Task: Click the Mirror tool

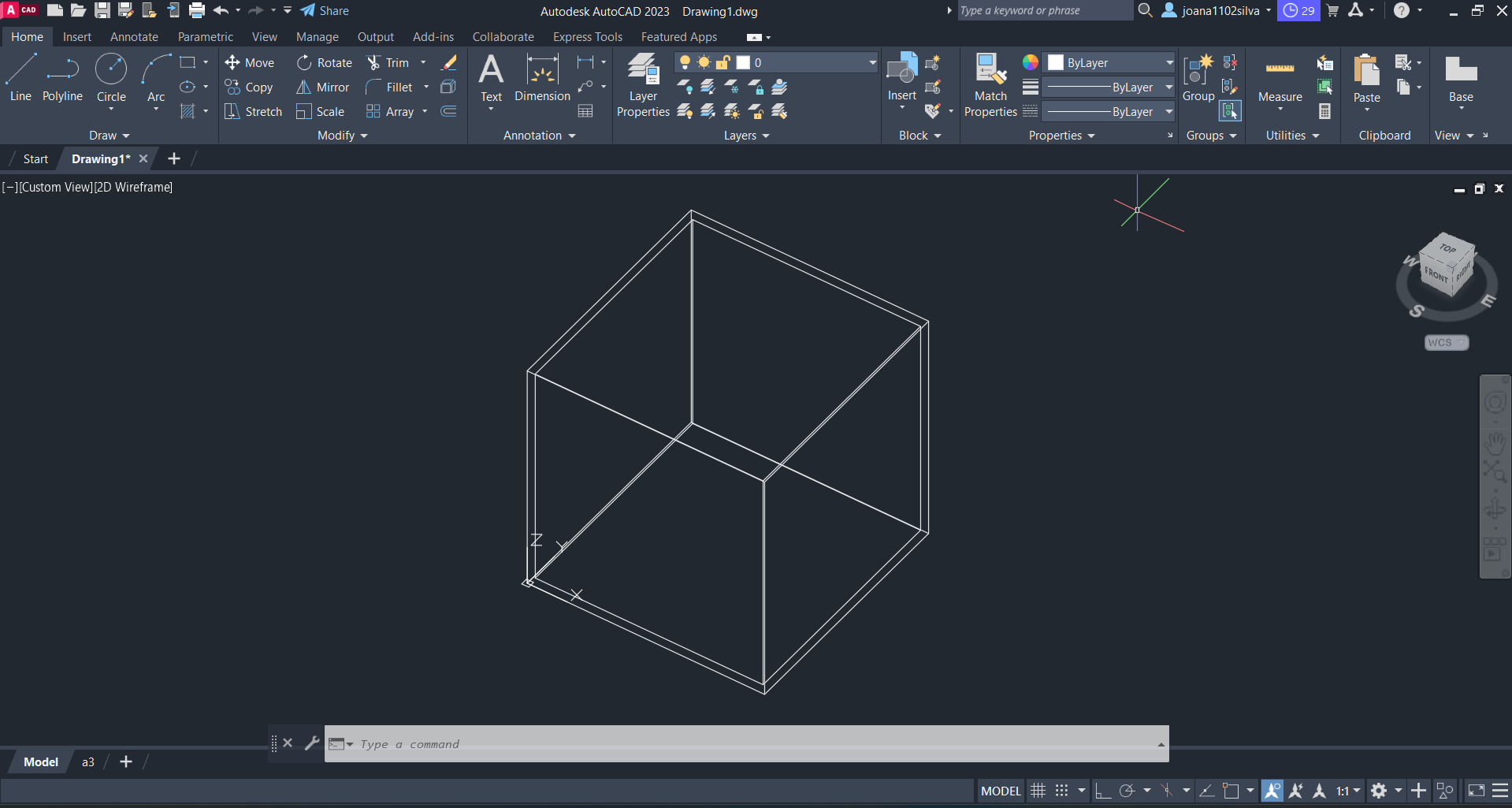Action: [x=323, y=88]
